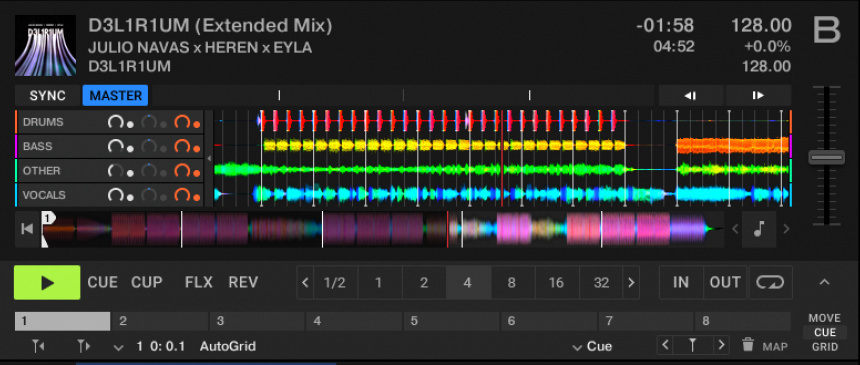The width and height of the screenshot is (860, 365).
Task: Mute the BASS stem white dot
Action: [131, 149]
